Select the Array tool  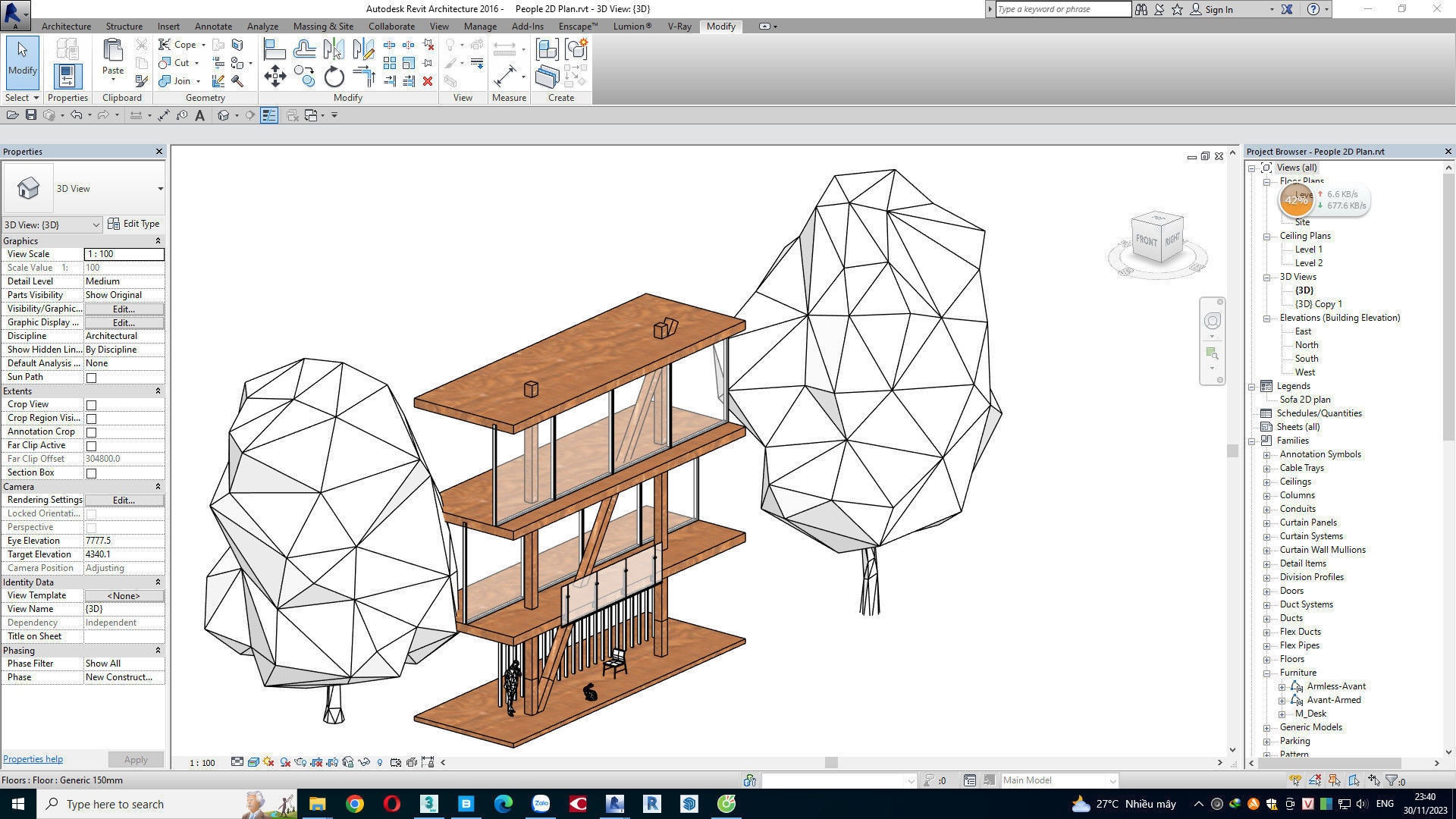click(390, 63)
